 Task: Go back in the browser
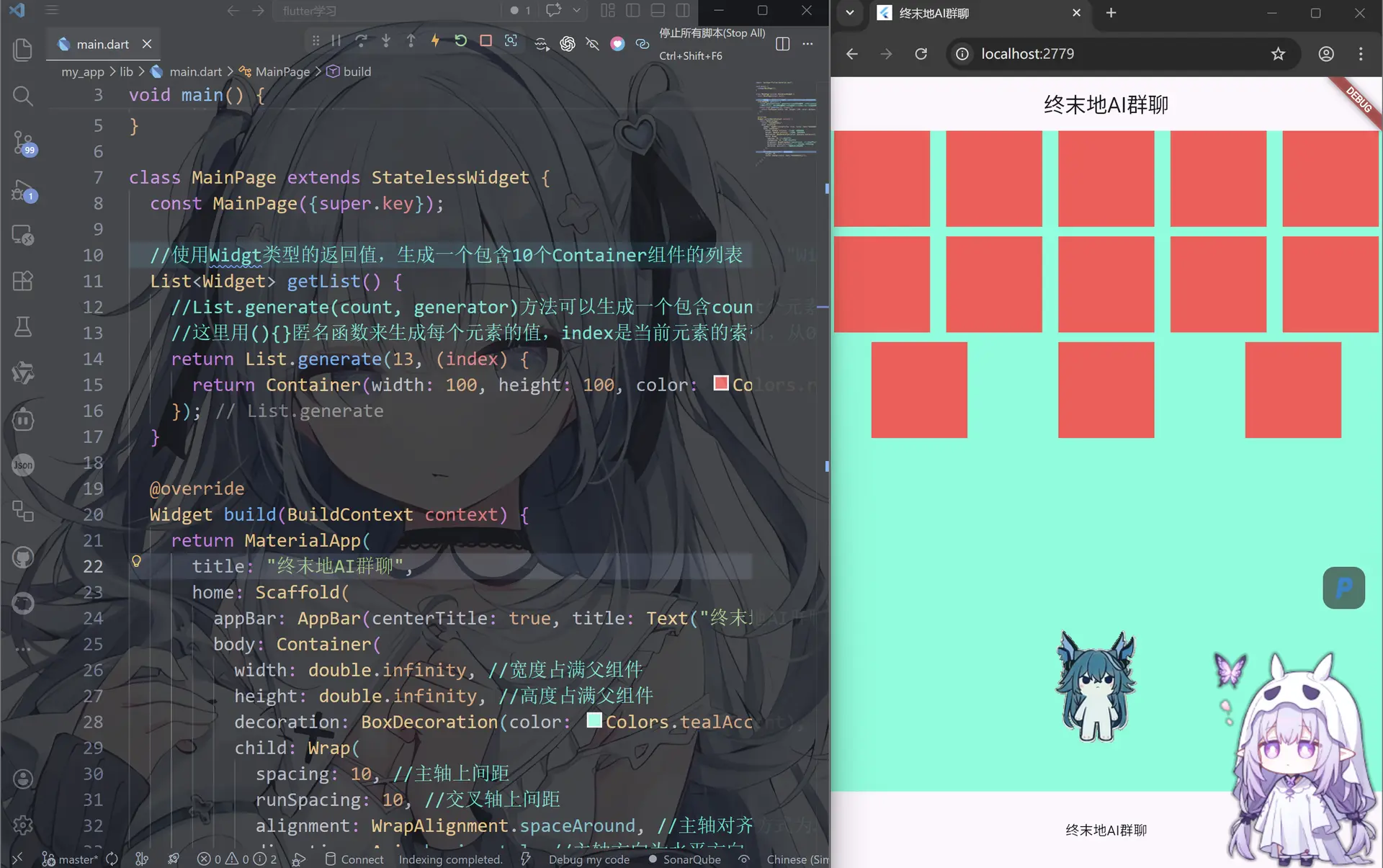(852, 54)
